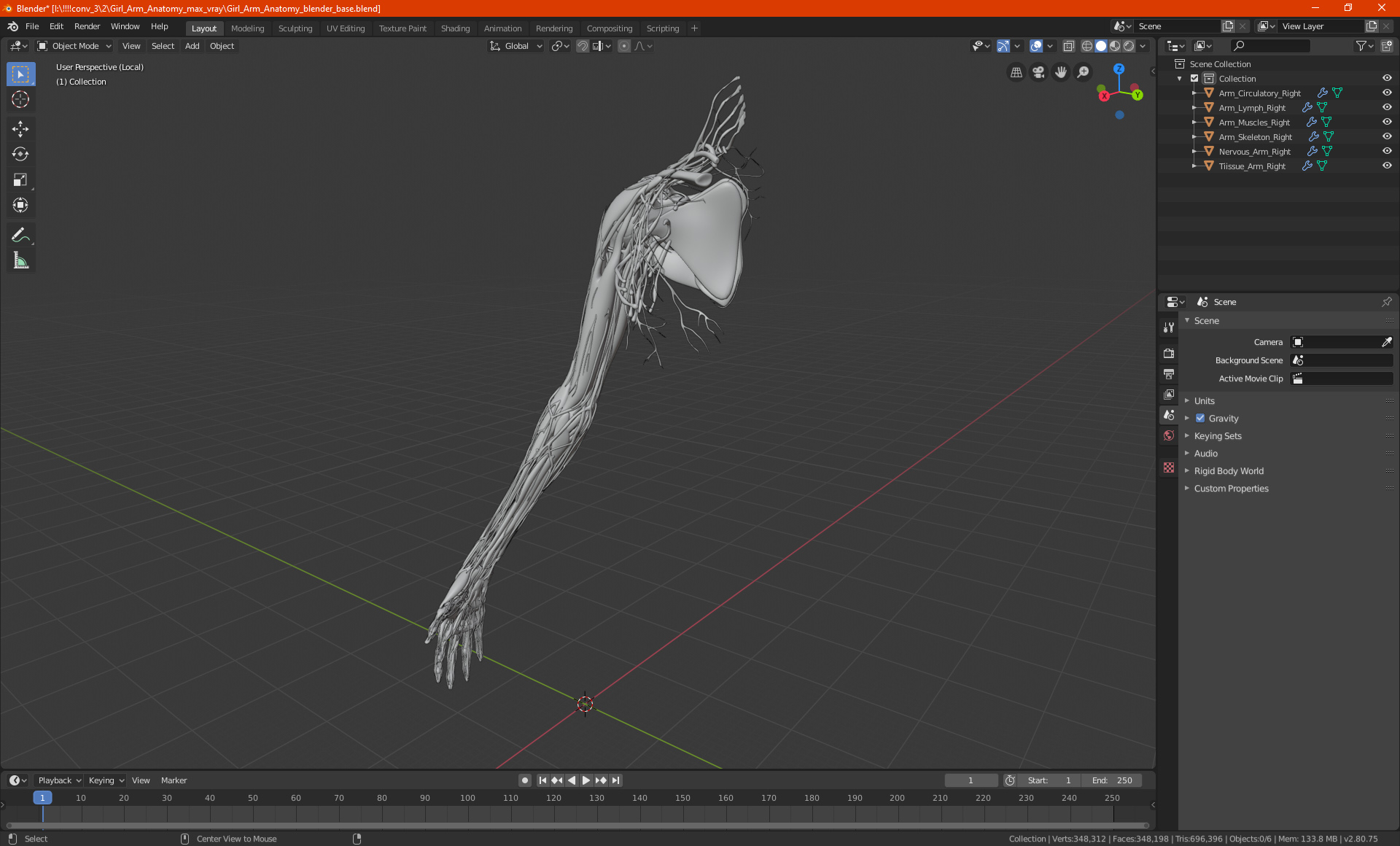Screen dimensions: 1400x846
Task: Open the Render menu
Action: [87, 26]
